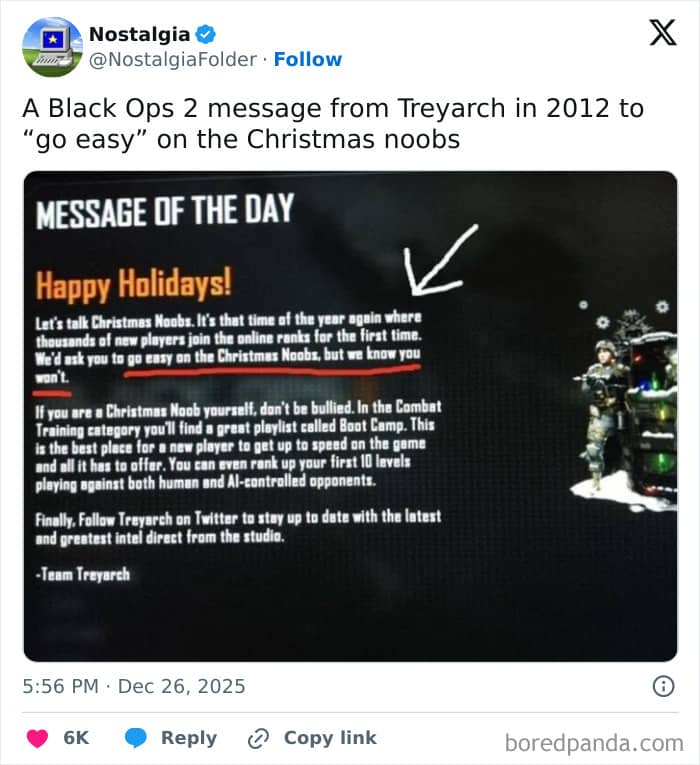The width and height of the screenshot is (700, 765).
Task: Like the tweet with heart icon
Action: tap(37, 738)
